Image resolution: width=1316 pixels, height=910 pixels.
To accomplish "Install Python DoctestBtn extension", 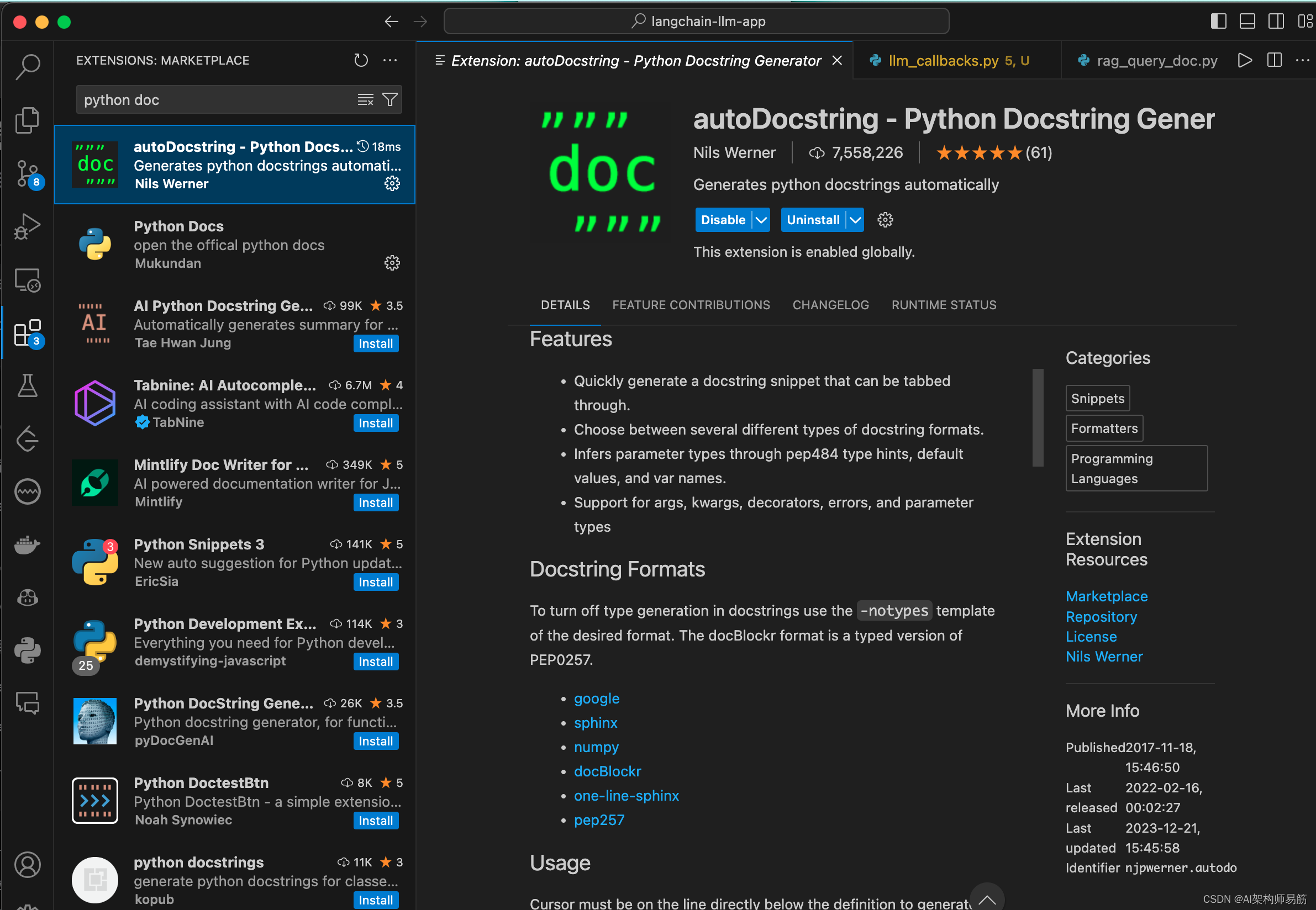I will tap(376, 821).
